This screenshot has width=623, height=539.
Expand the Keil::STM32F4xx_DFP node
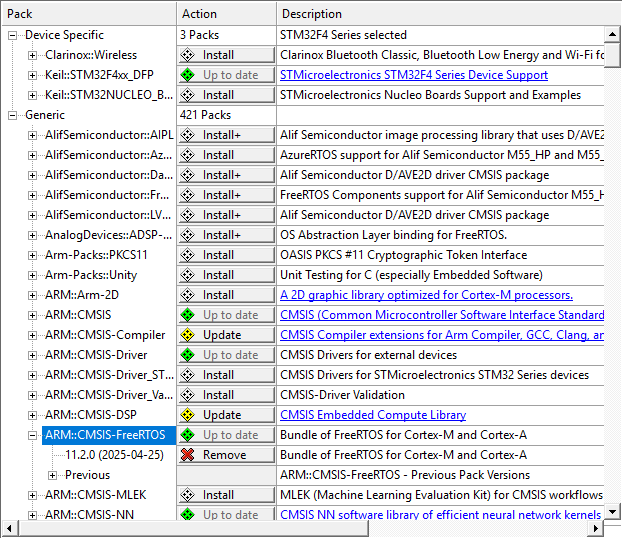pyautogui.click(x=33, y=75)
